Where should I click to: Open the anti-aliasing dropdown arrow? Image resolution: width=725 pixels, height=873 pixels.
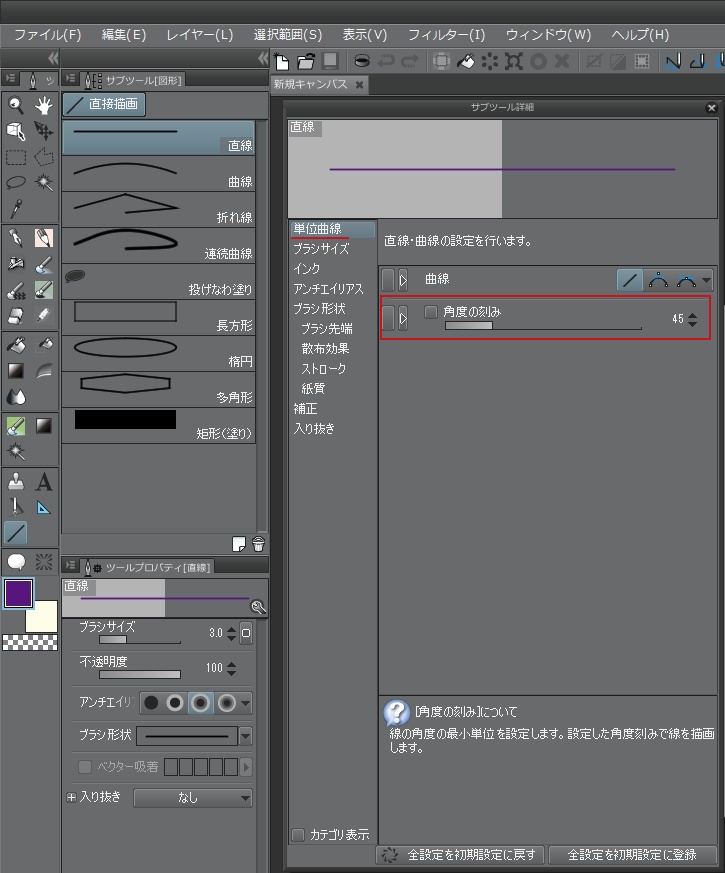coord(246,703)
